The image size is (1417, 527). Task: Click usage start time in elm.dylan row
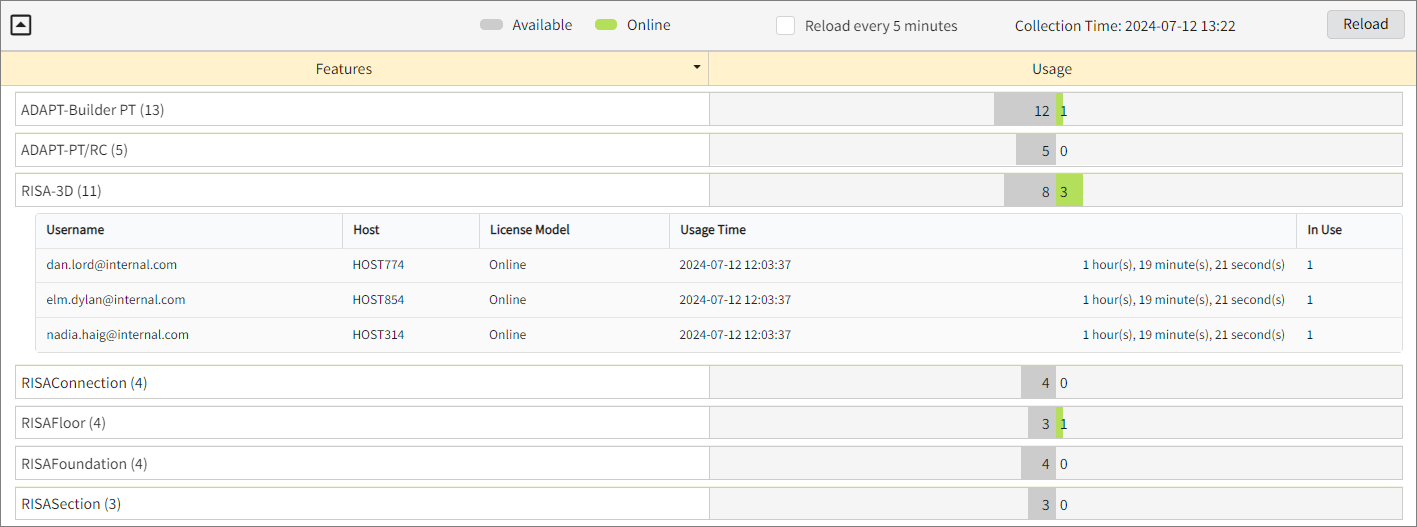tap(735, 300)
